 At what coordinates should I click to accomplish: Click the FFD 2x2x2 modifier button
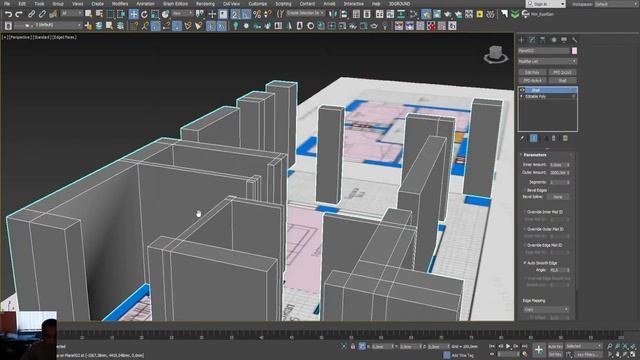pyautogui.click(x=562, y=72)
